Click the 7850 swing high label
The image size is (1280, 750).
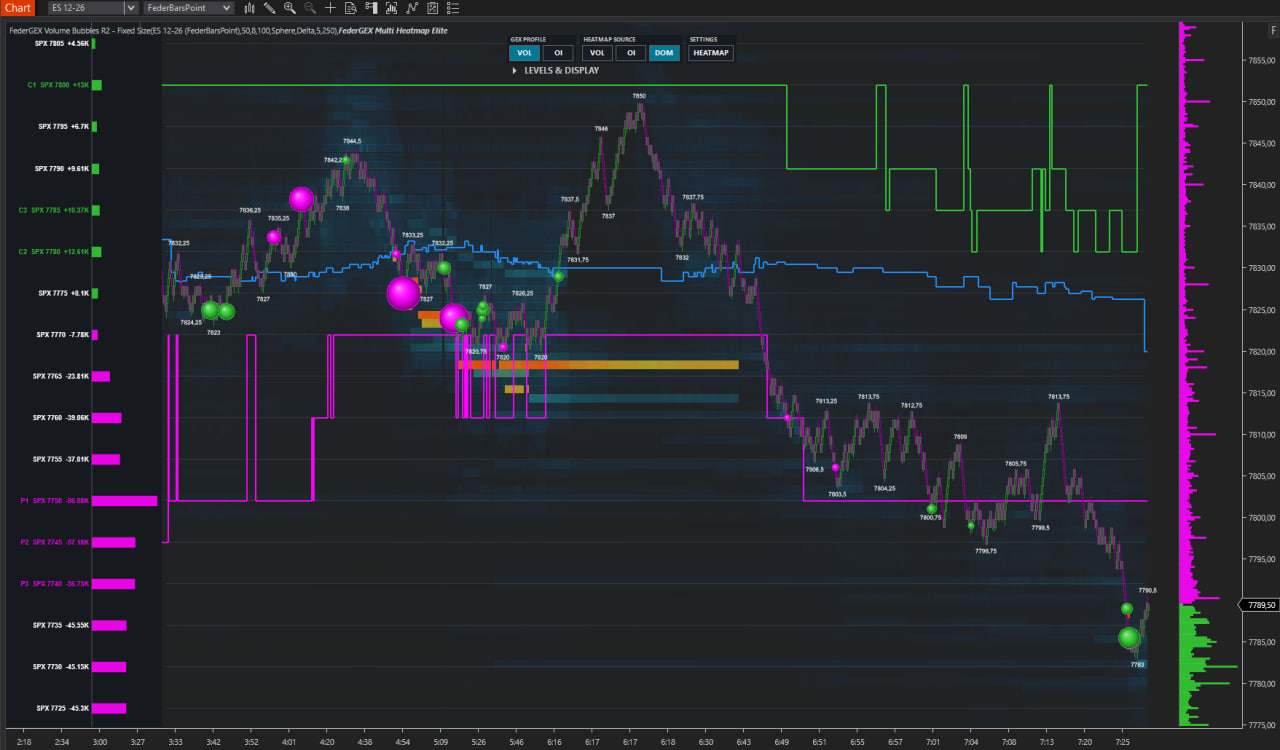pos(639,96)
